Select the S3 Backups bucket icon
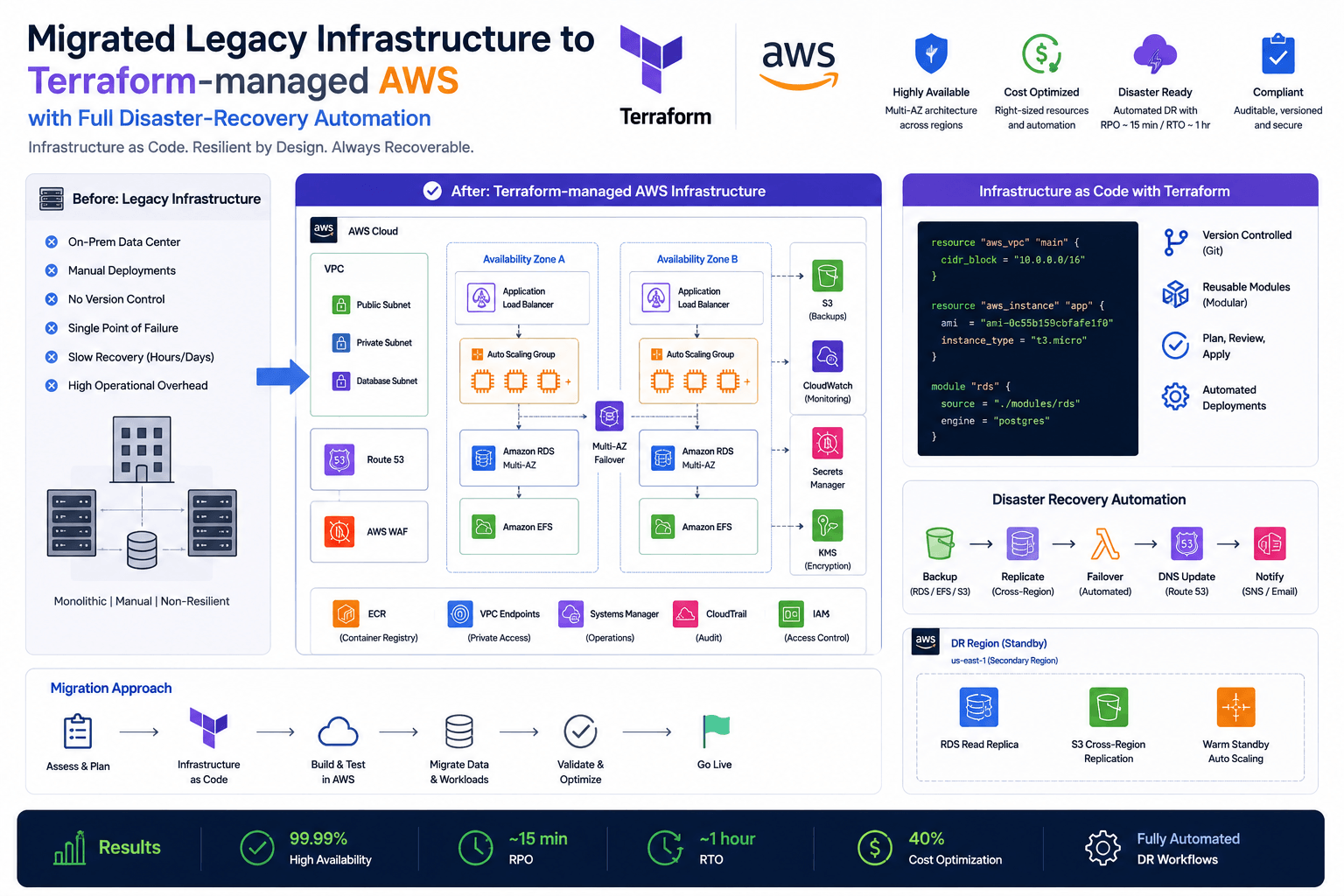 pyautogui.click(x=827, y=276)
